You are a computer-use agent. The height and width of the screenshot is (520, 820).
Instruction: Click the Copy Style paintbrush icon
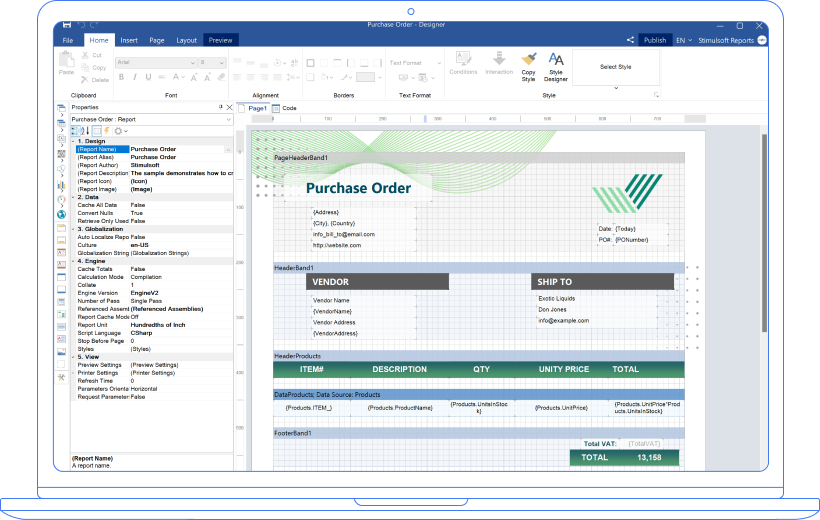tap(528, 61)
